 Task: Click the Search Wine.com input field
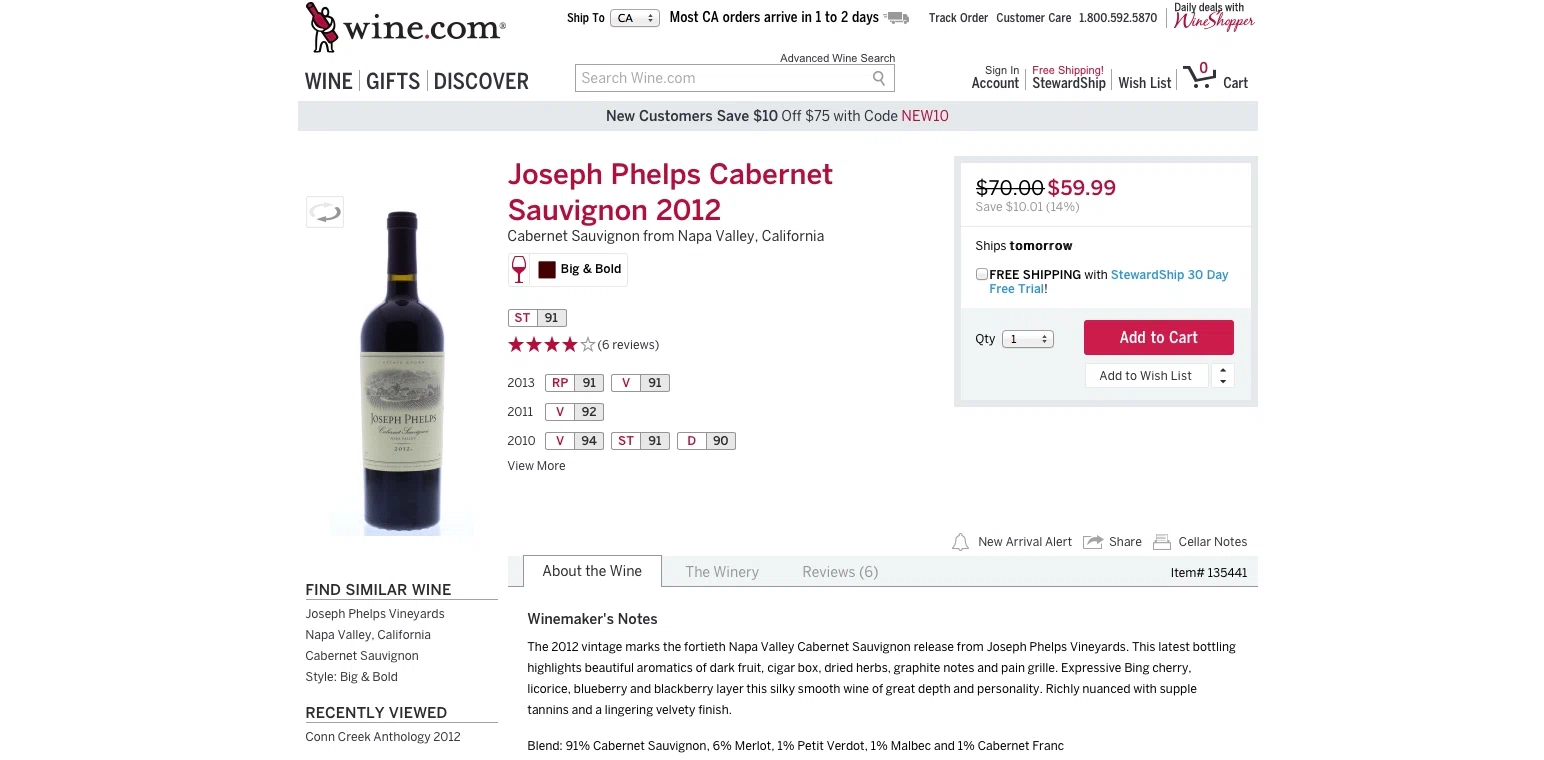click(x=722, y=78)
